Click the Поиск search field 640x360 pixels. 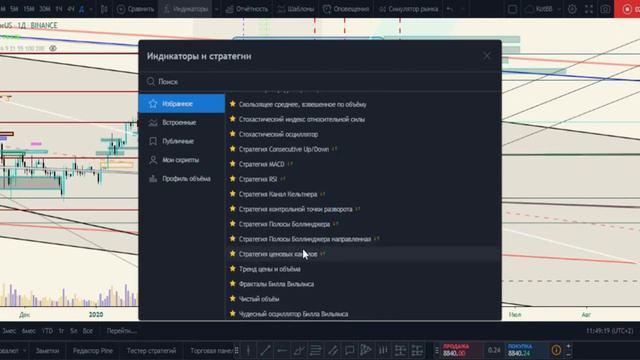[320, 82]
